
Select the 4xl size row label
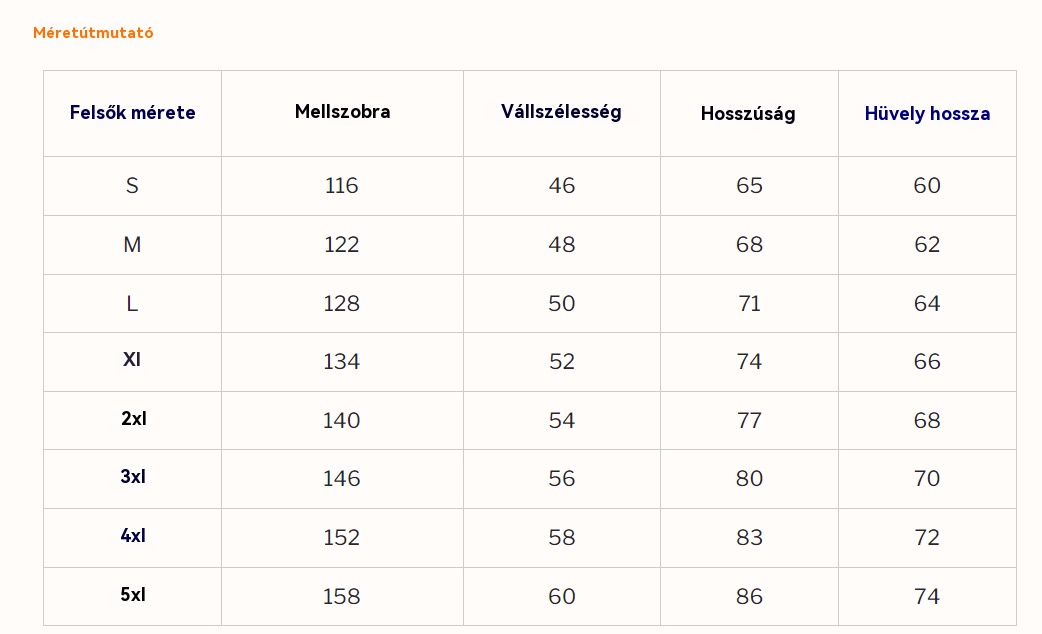coord(133,536)
